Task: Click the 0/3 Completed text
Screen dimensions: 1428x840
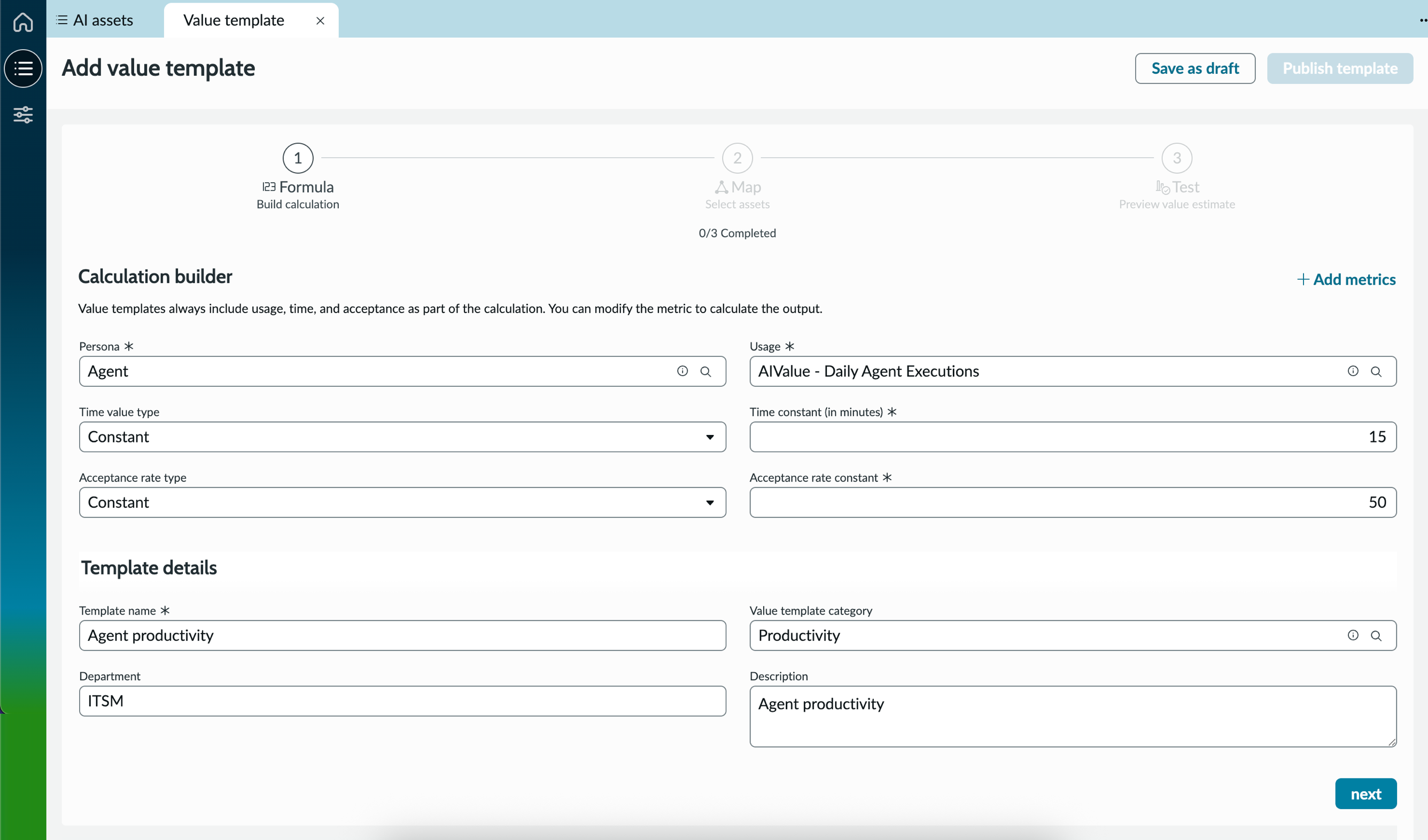Action: [737, 233]
